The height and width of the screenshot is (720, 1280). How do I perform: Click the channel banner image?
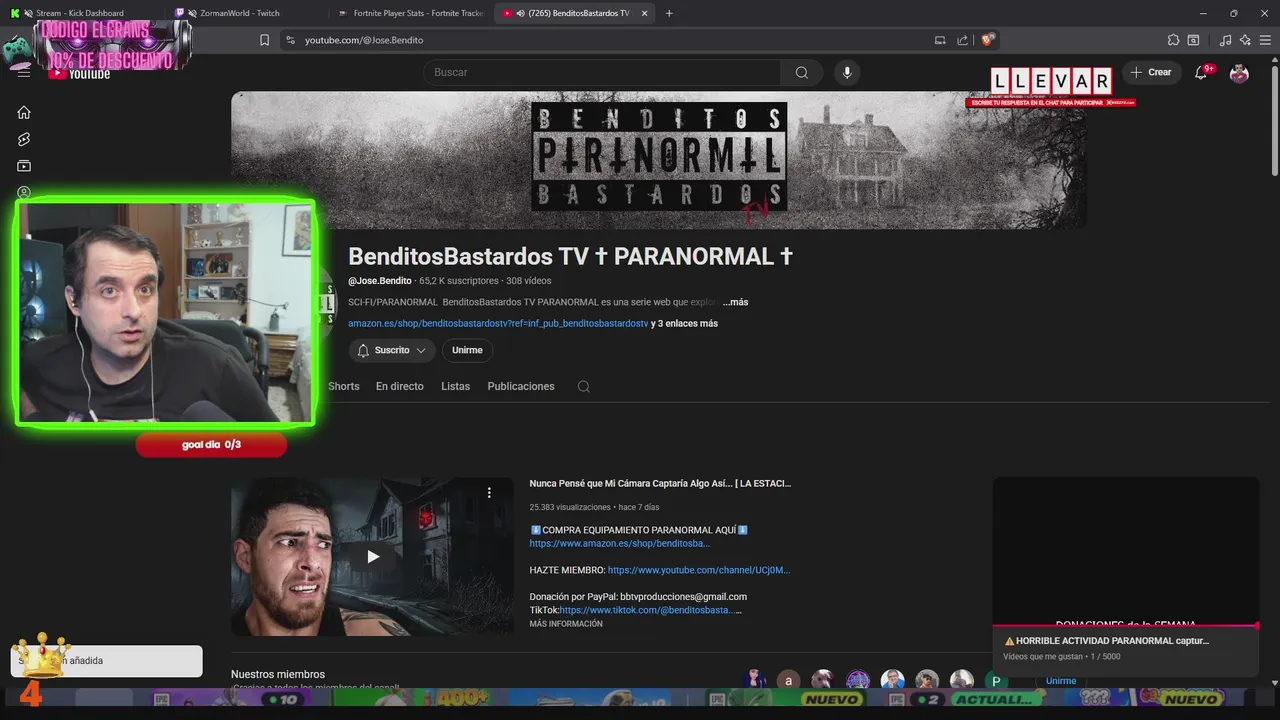pos(659,160)
